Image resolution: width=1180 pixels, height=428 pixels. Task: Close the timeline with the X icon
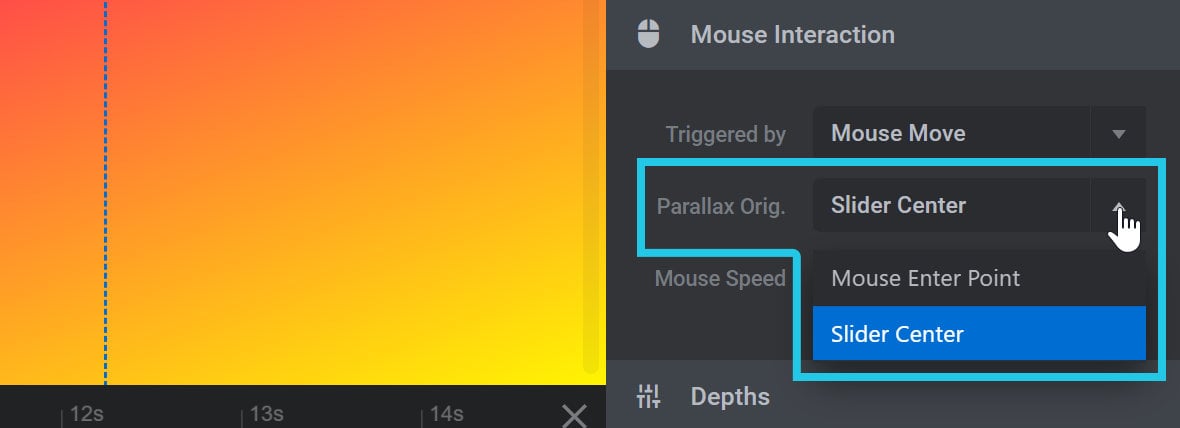point(574,415)
